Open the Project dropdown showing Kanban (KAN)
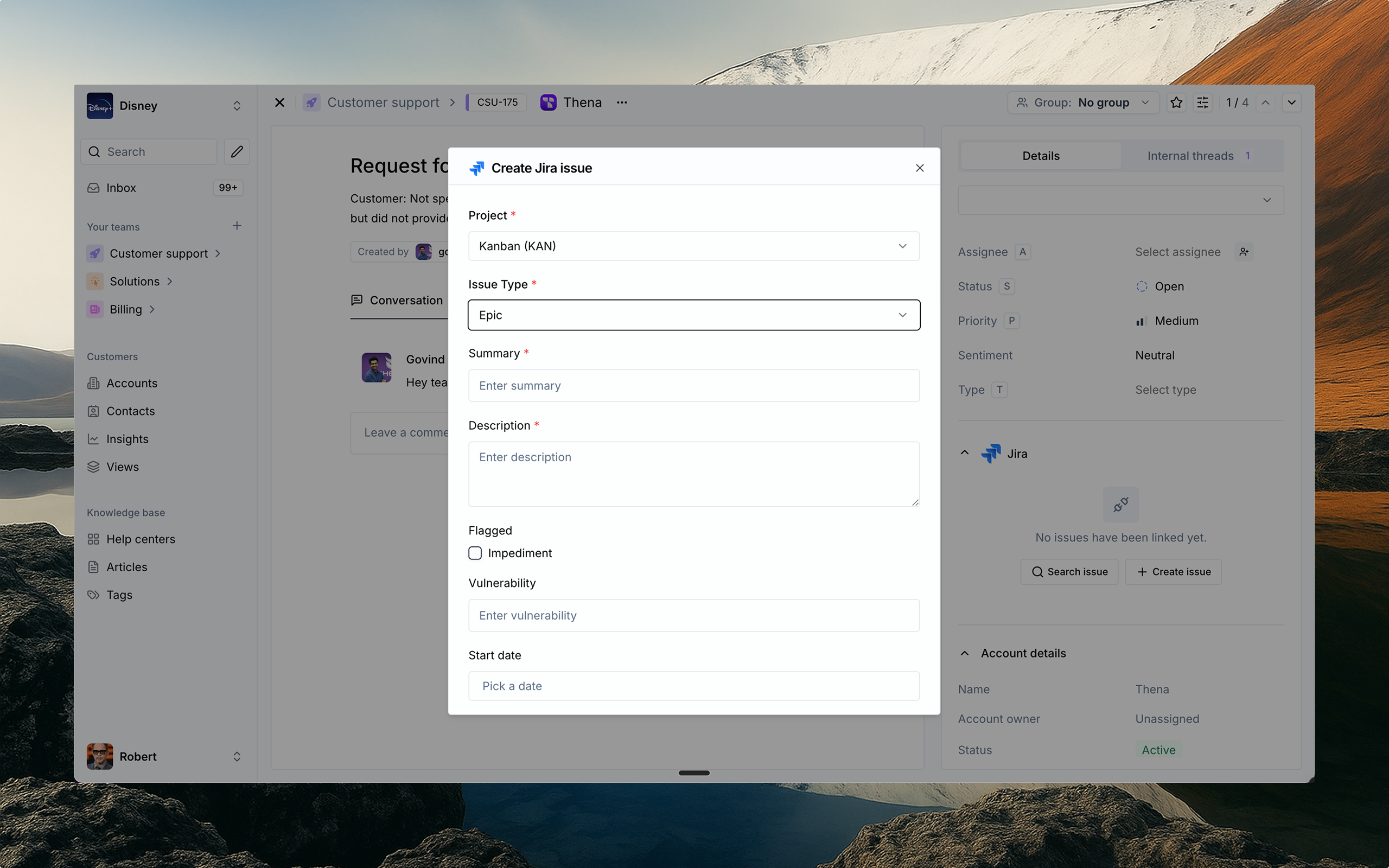 click(x=693, y=246)
